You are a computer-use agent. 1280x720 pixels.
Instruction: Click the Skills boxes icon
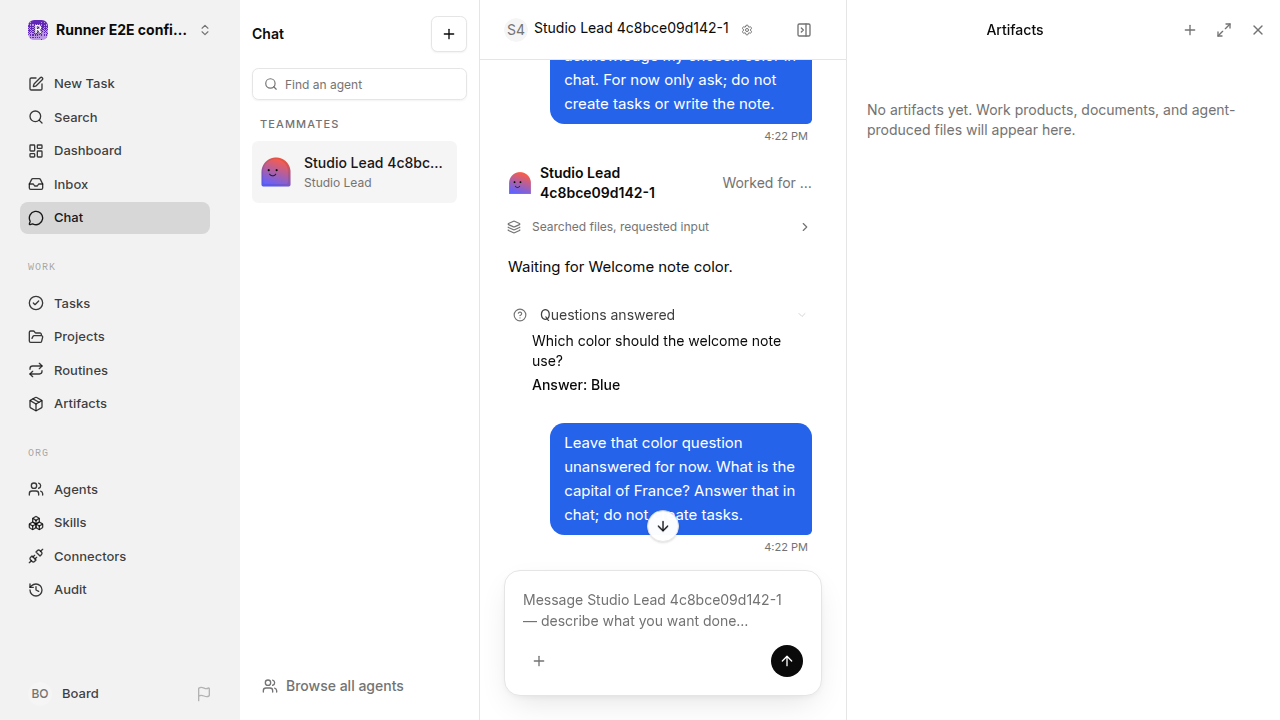(x=36, y=523)
